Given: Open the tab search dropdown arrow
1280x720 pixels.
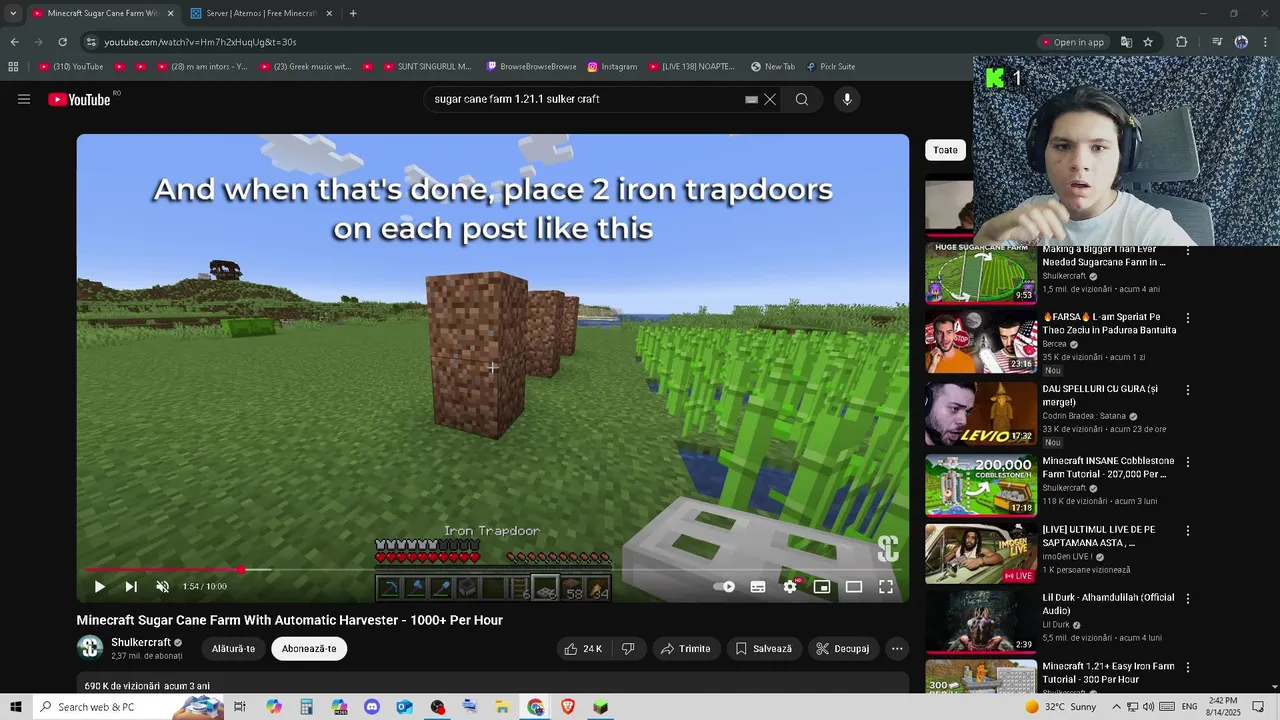Looking at the screenshot, I should point(13,13).
